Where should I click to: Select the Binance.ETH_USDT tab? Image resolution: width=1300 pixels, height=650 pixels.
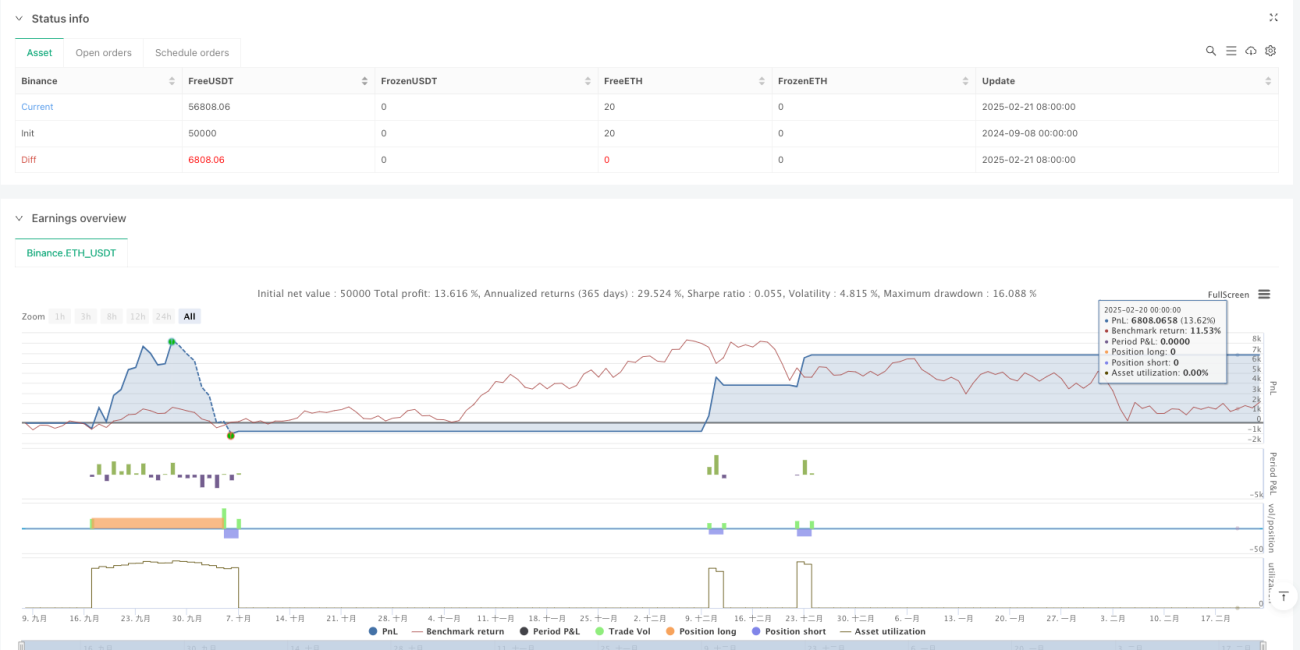[71, 253]
